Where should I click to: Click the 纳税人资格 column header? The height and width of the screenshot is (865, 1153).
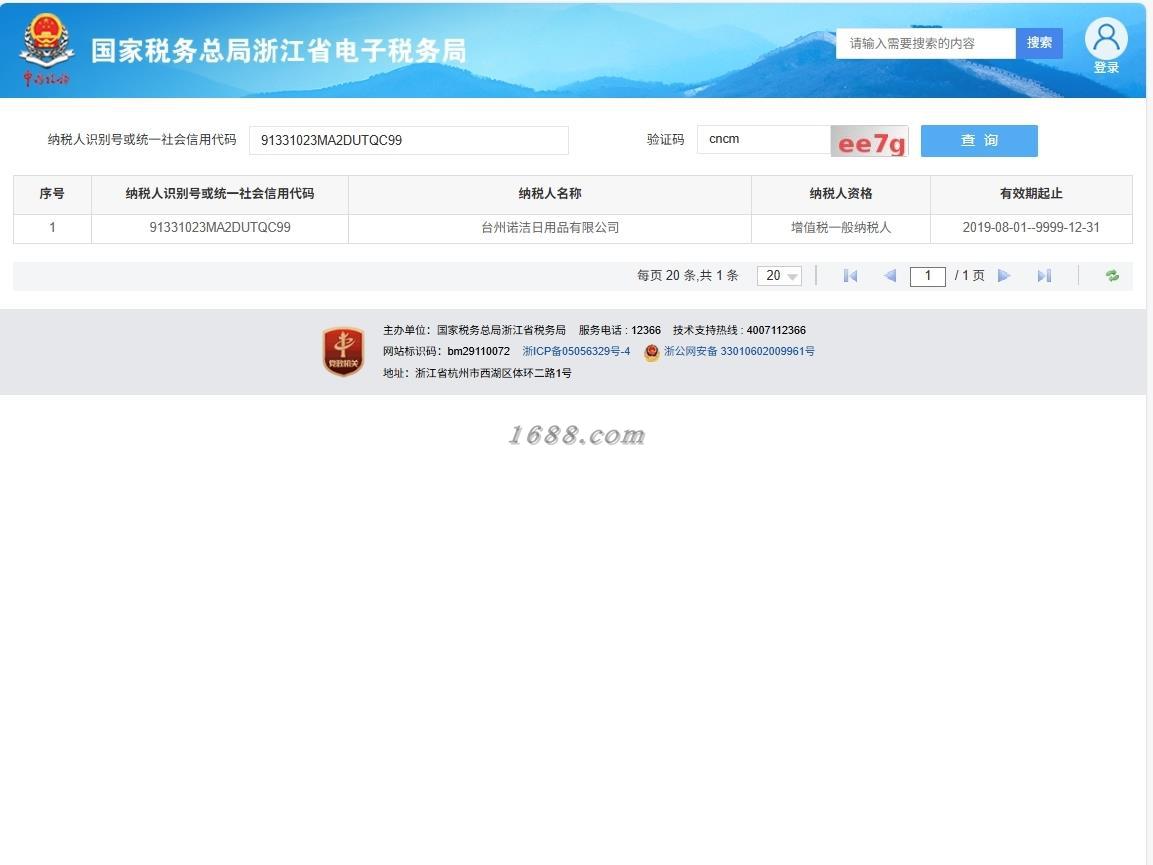point(840,194)
